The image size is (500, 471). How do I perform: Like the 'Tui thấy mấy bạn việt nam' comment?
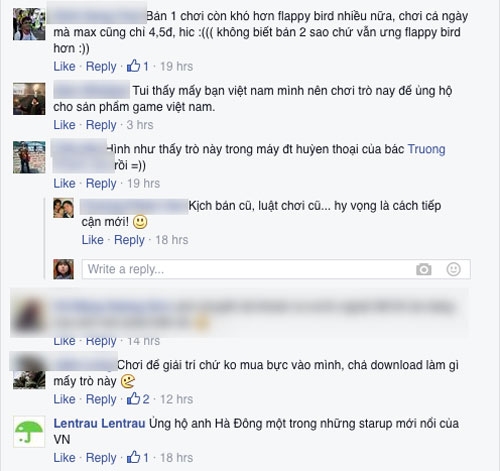point(64,125)
